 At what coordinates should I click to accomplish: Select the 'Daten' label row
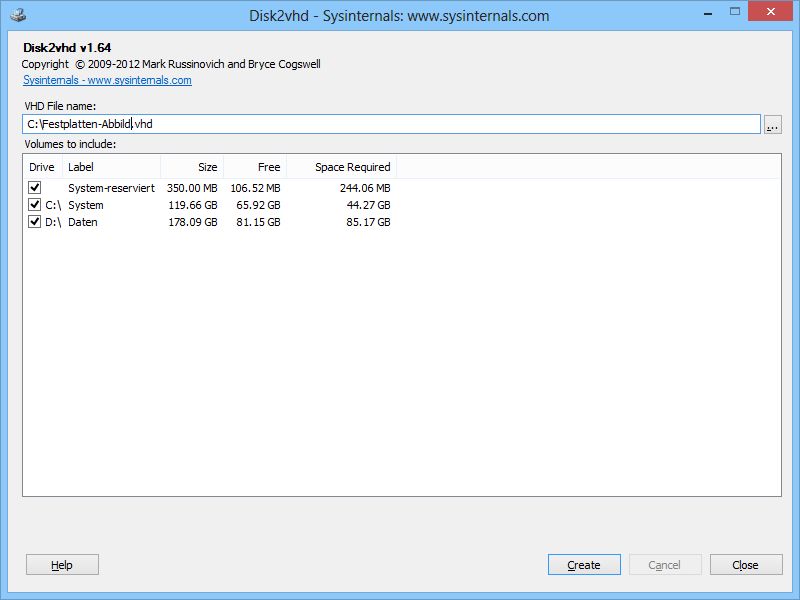(83, 222)
